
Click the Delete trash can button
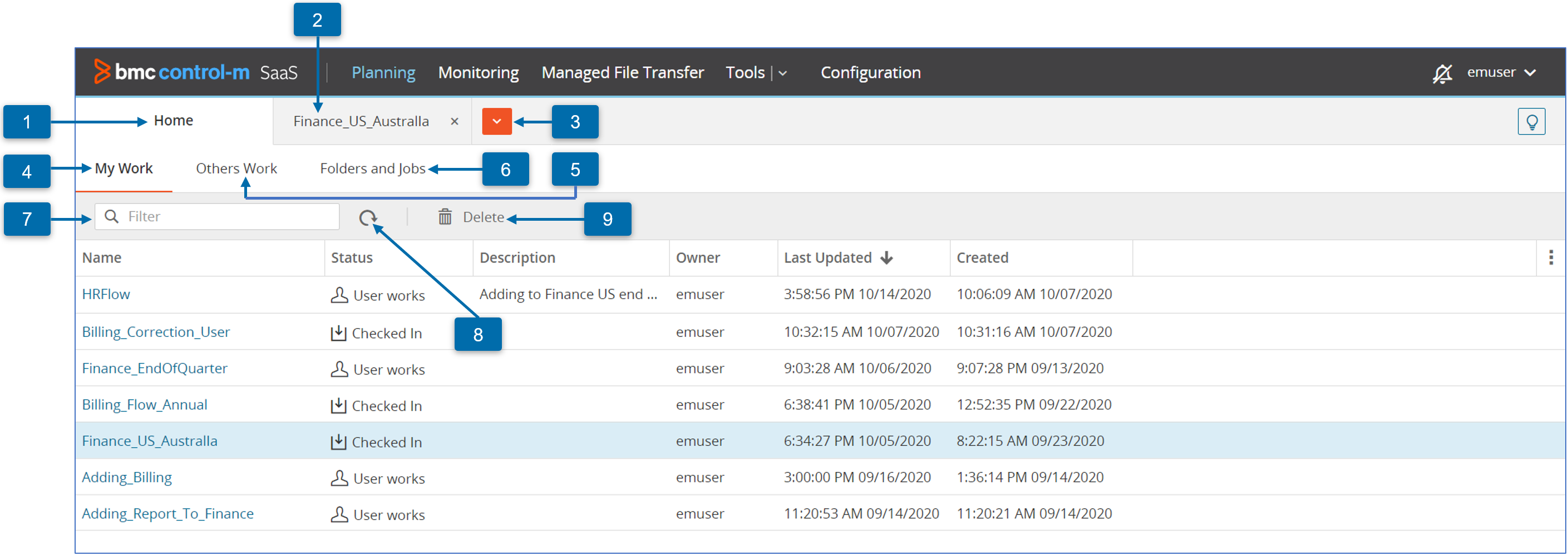pyautogui.click(x=471, y=217)
